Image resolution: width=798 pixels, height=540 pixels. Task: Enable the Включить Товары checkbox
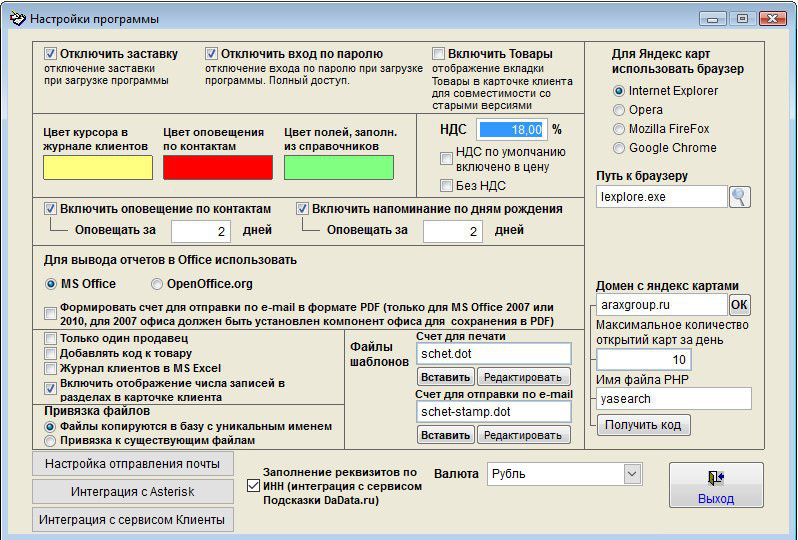click(x=438, y=53)
